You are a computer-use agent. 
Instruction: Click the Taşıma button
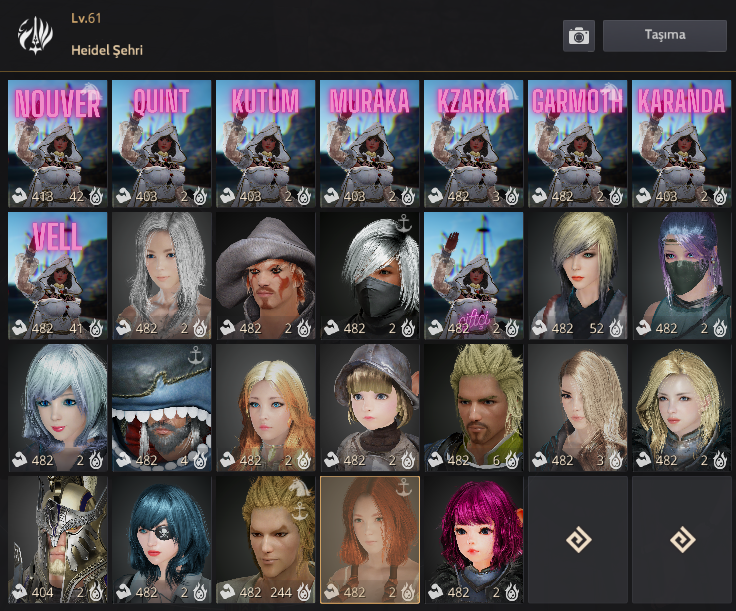pyautogui.click(x=665, y=36)
